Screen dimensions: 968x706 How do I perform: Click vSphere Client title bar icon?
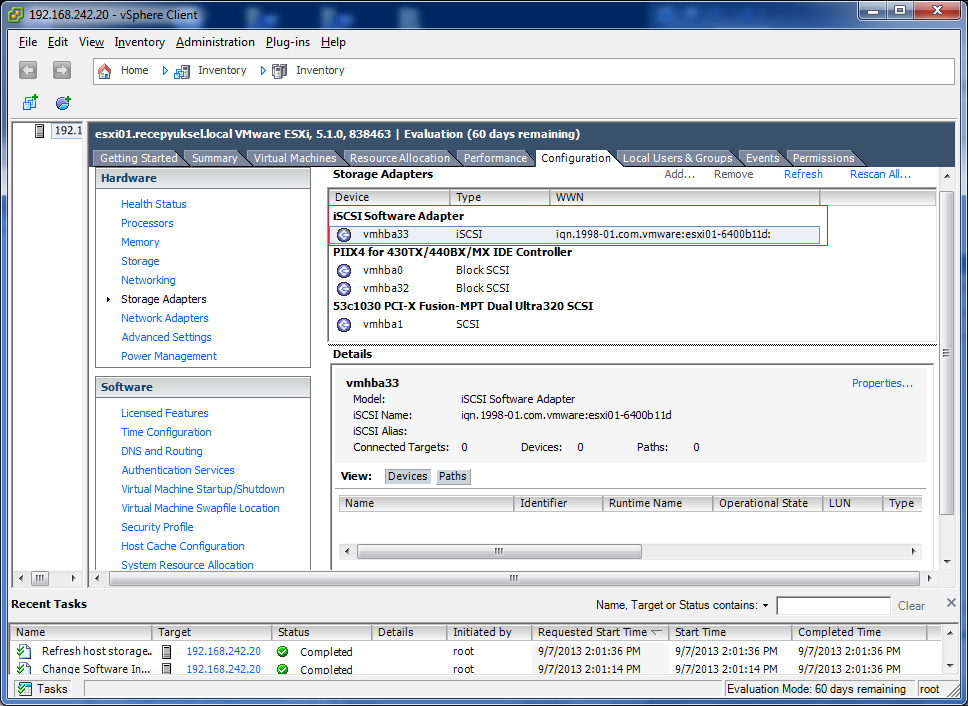point(15,13)
